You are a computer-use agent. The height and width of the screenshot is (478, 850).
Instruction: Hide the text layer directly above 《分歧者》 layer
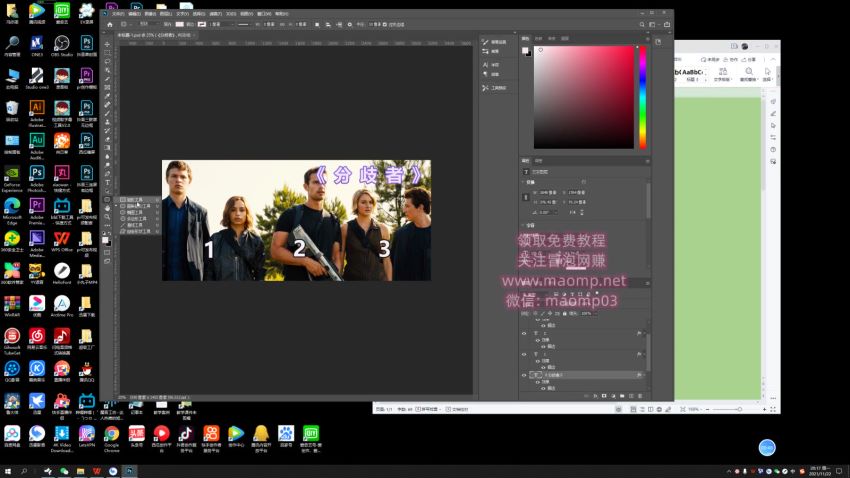click(524, 354)
